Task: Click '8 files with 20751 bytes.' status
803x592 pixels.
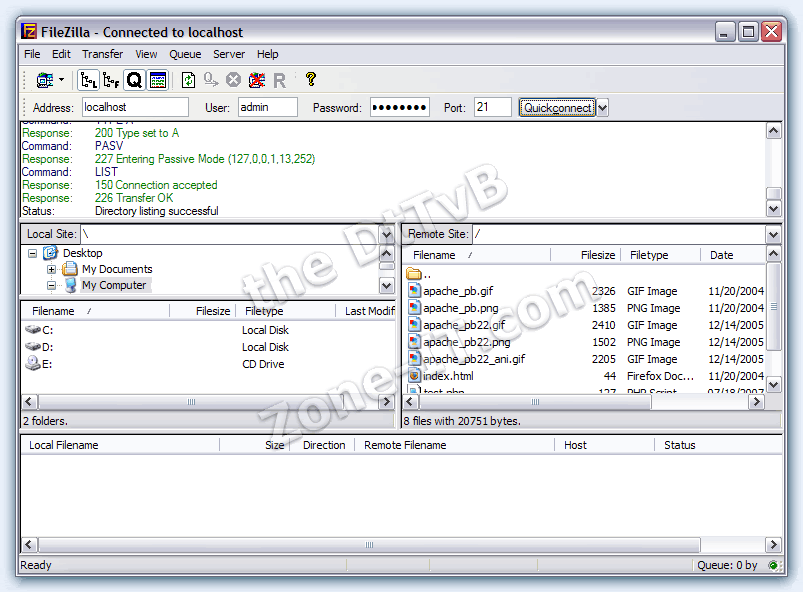Action: tap(462, 421)
